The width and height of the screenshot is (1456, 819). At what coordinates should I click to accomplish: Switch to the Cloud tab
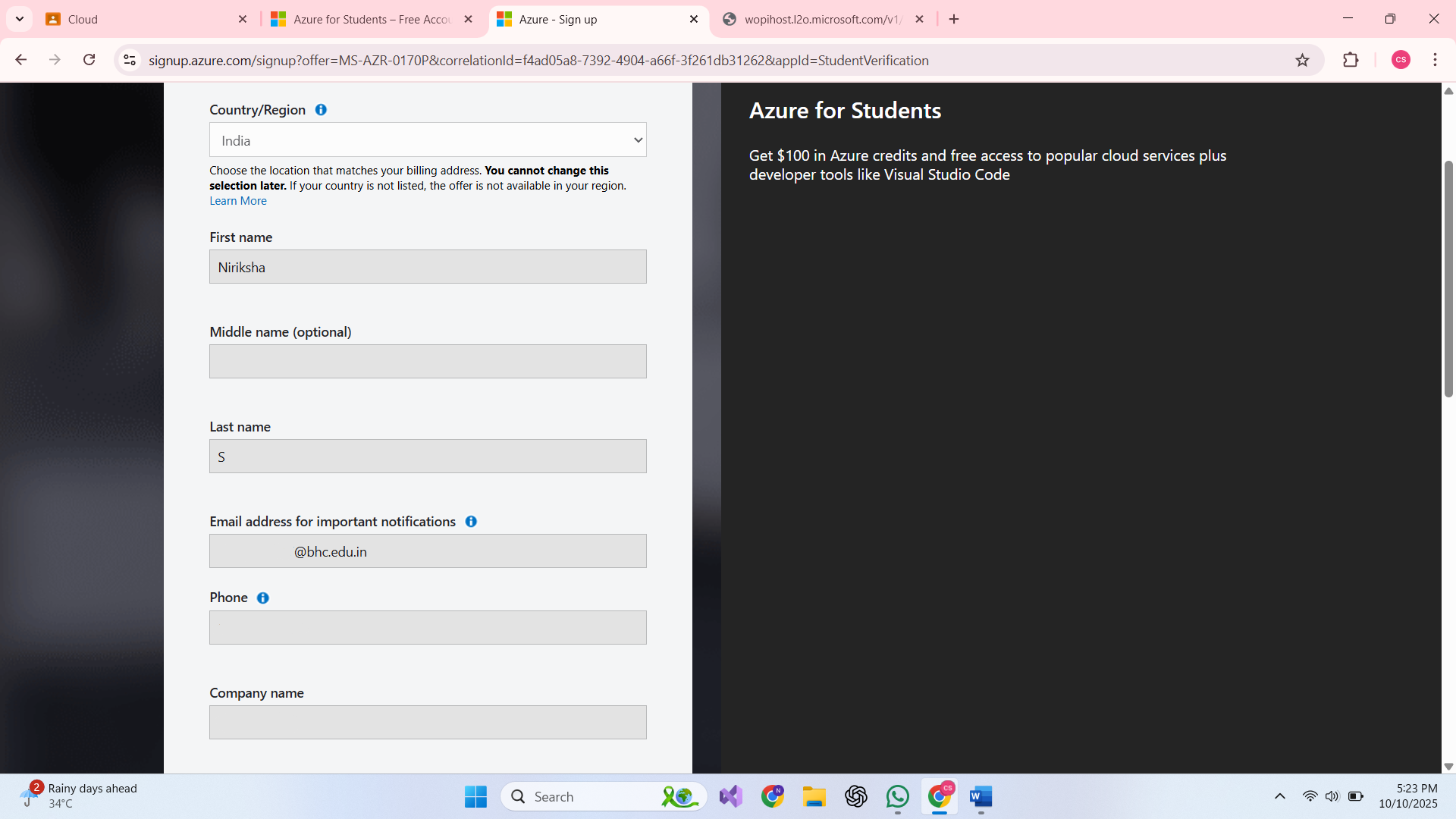click(146, 19)
